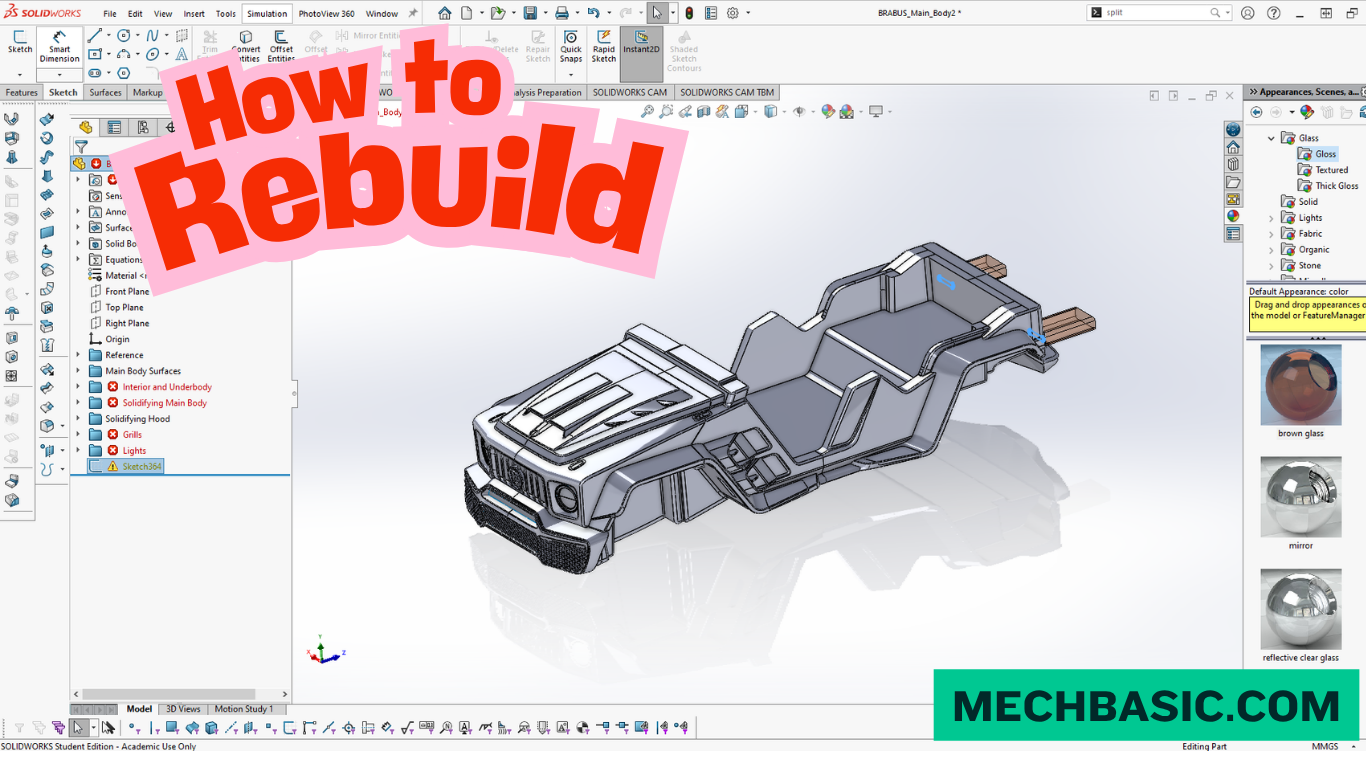Select the Smart Dimension tool
Image resolution: width=1366 pixels, height=768 pixels.
tap(59, 46)
